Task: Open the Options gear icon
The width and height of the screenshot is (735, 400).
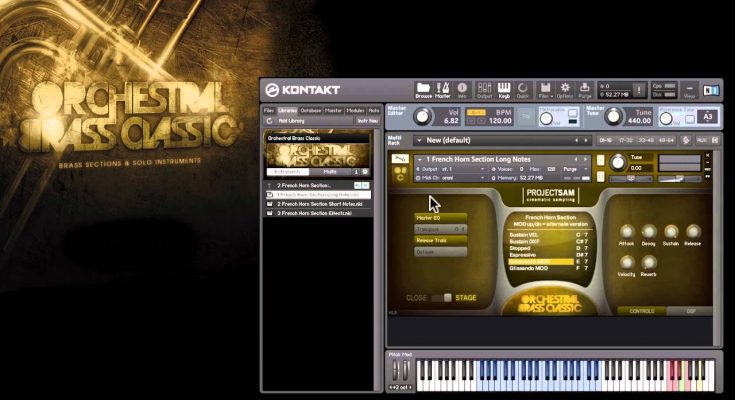Action: [x=565, y=90]
